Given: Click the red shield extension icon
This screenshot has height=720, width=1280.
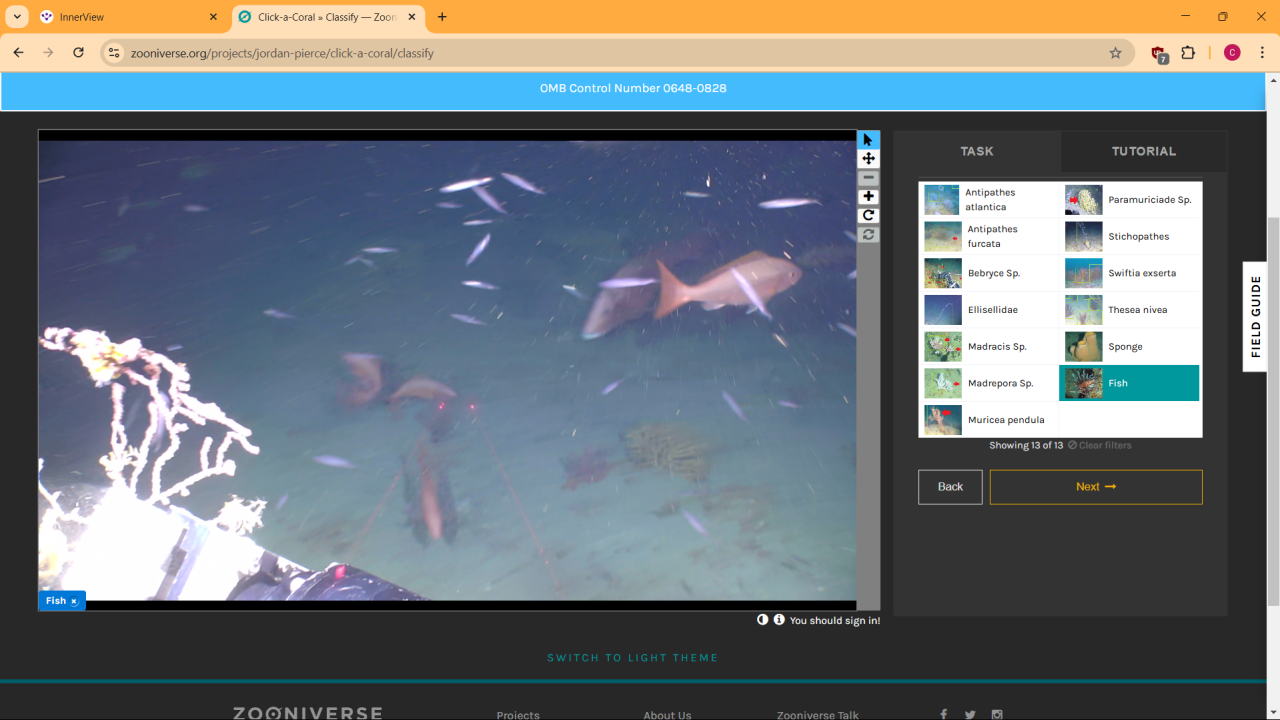Looking at the screenshot, I should pyautogui.click(x=1158, y=53).
